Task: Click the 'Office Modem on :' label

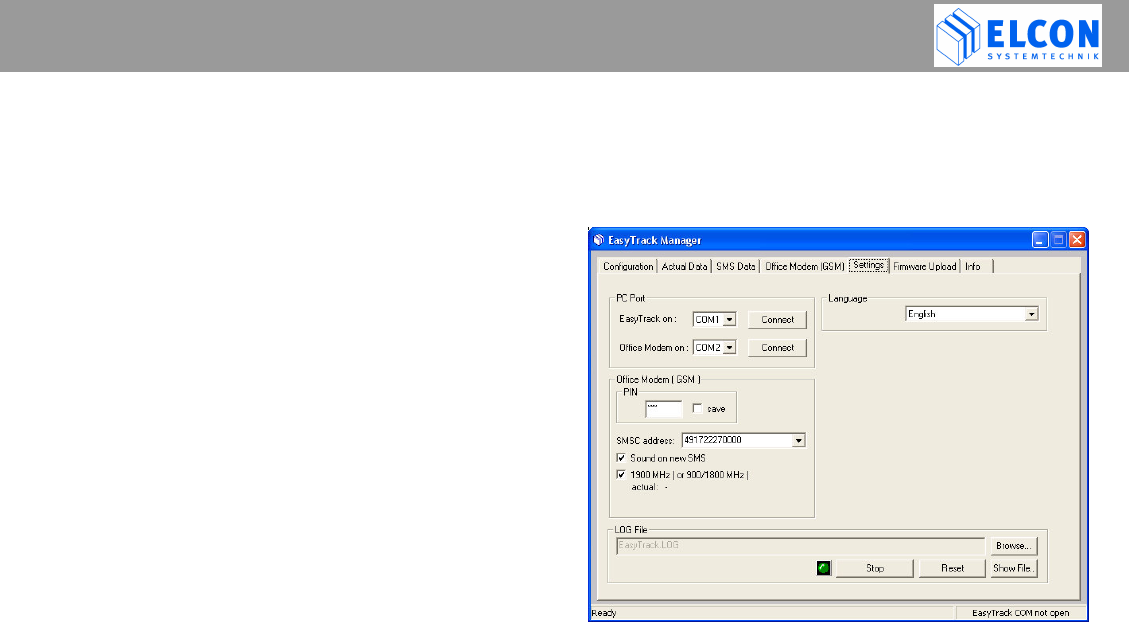Action: pos(654,348)
